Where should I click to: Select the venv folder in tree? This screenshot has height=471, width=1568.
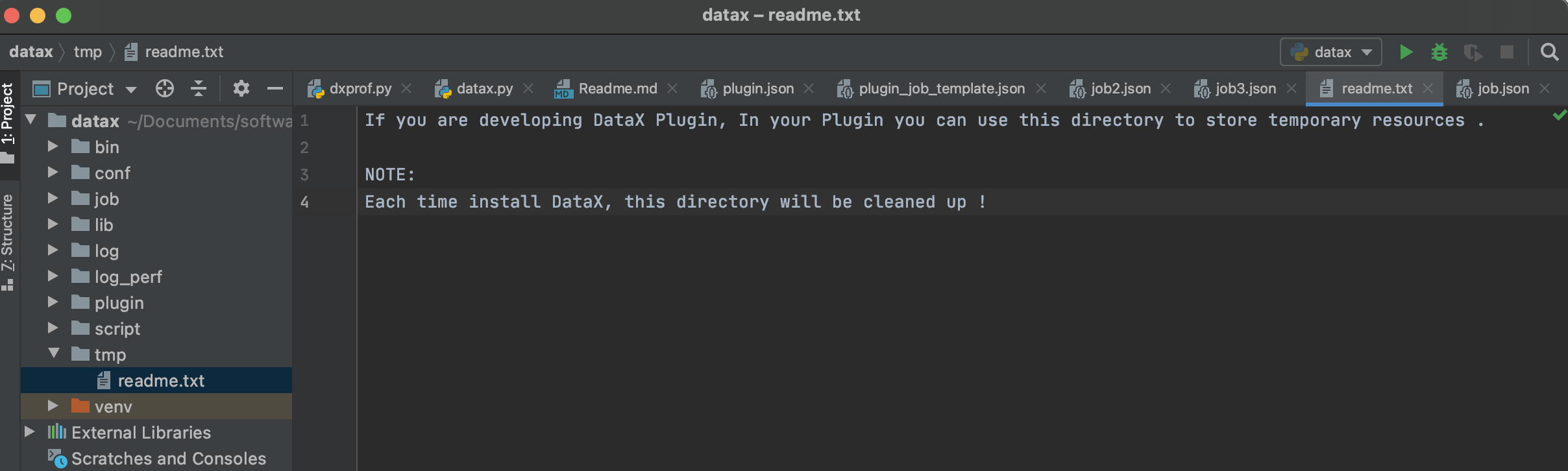113,407
